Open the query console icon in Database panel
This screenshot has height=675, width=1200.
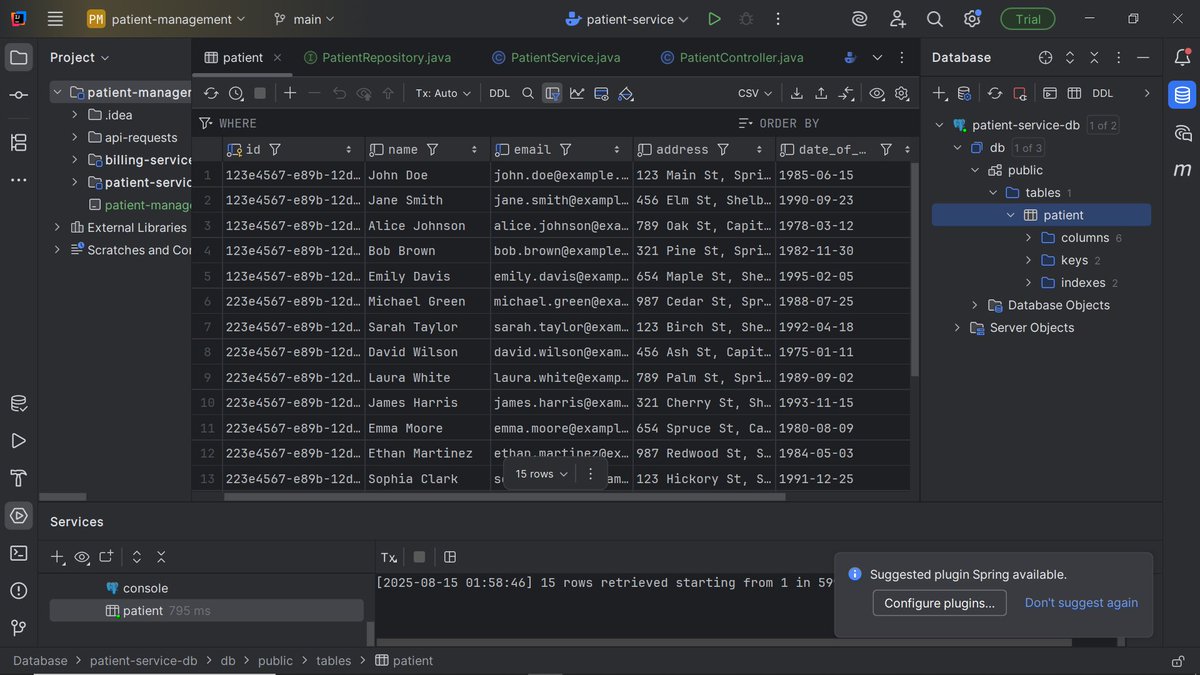[1050, 93]
